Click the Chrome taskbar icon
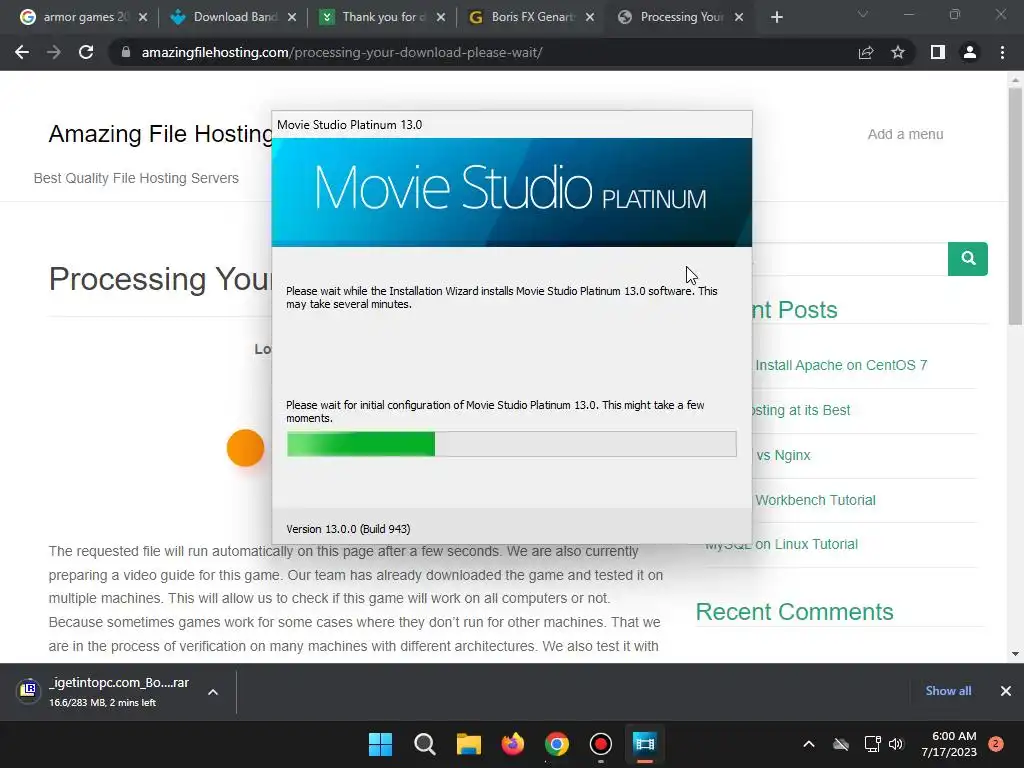The width and height of the screenshot is (1024, 768). click(556, 744)
